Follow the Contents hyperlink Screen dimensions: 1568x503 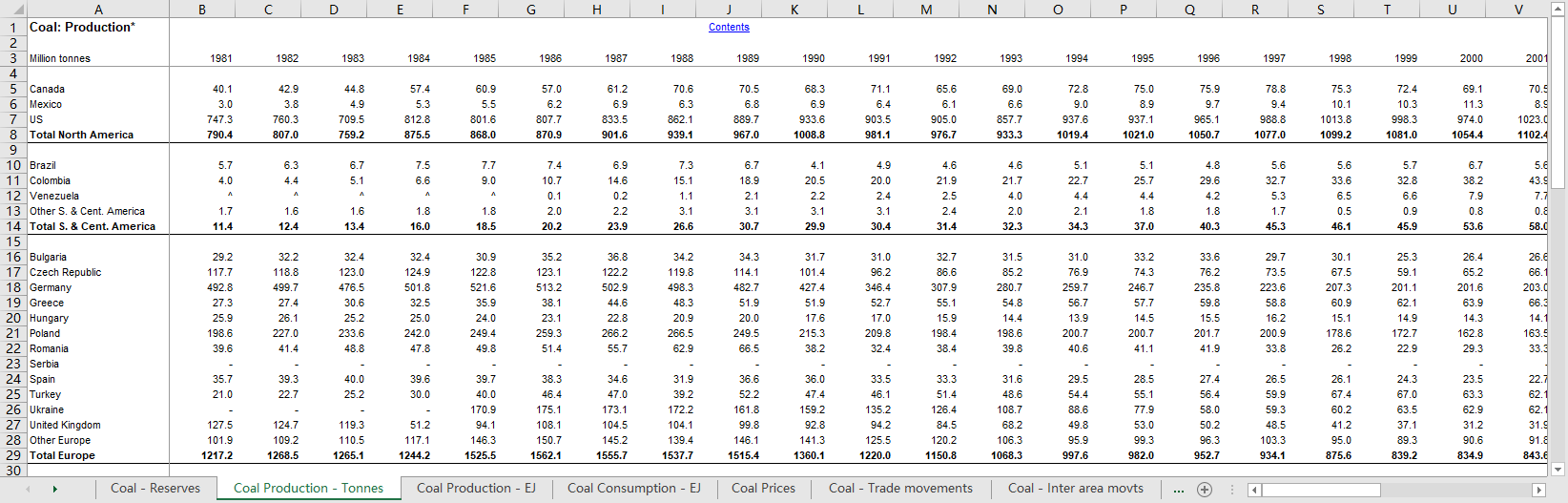coord(729,28)
